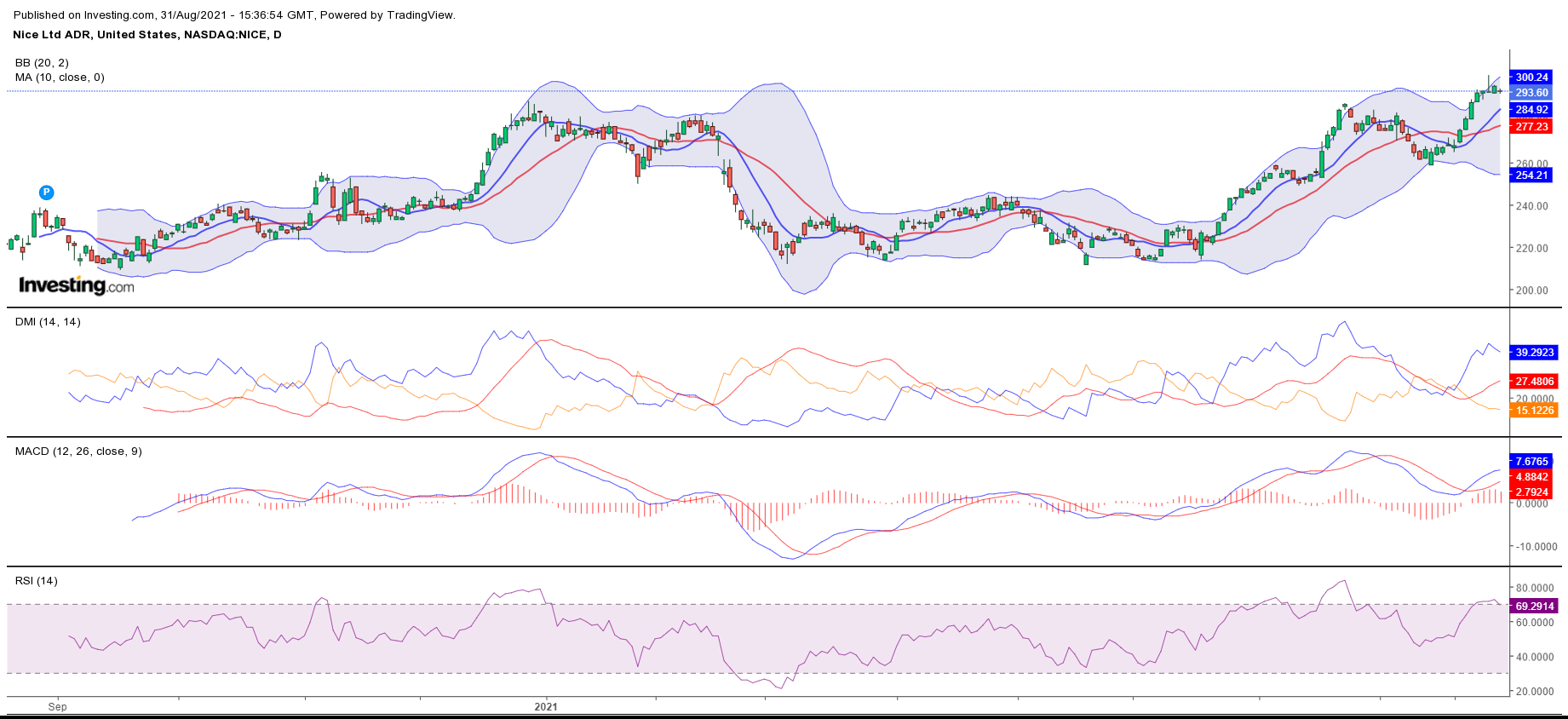
Task: Click the RSI (14) pane label
Action: pyautogui.click(x=37, y=581)
